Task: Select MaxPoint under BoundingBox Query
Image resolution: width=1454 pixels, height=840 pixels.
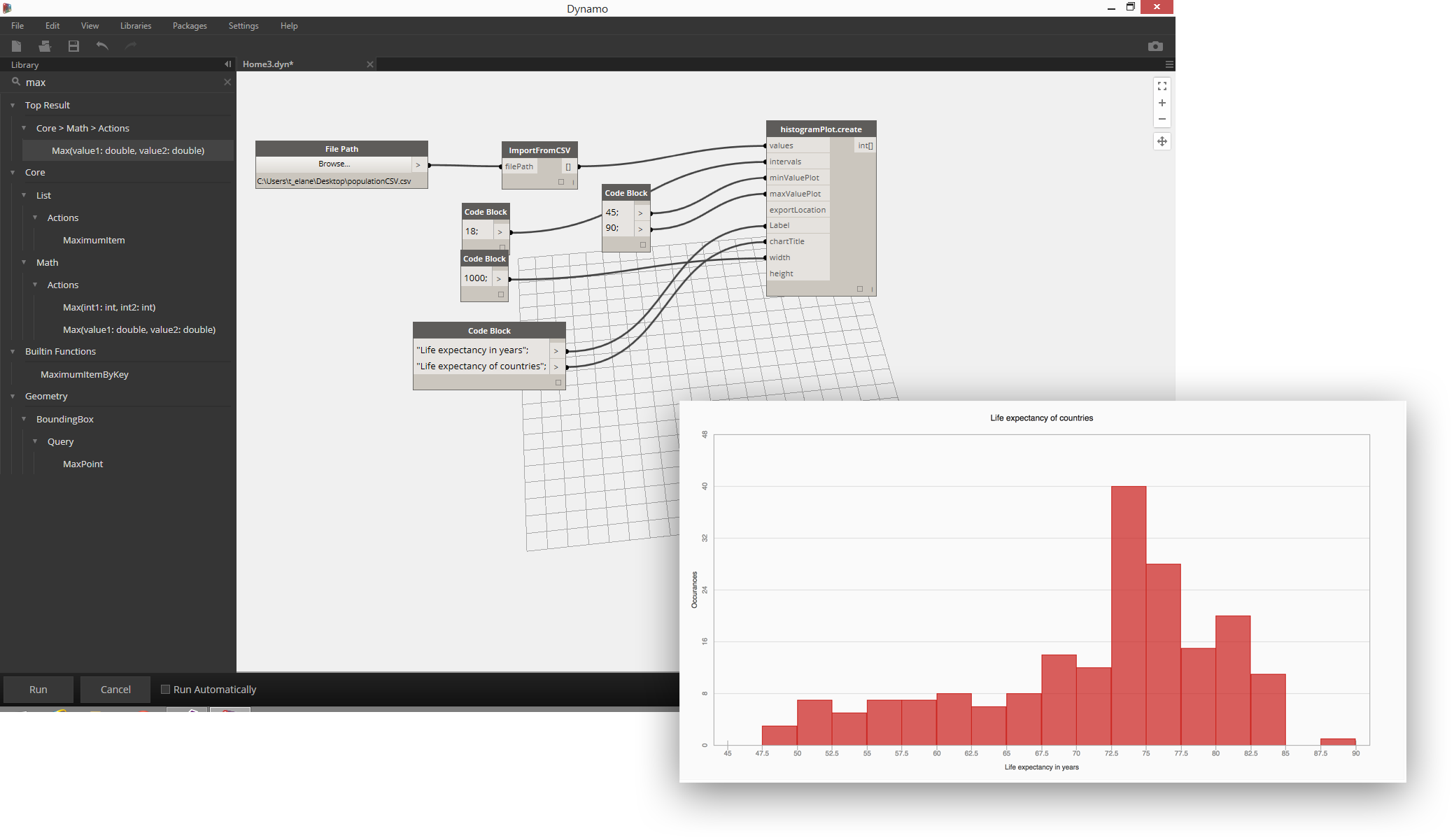Action: point(83,464)
